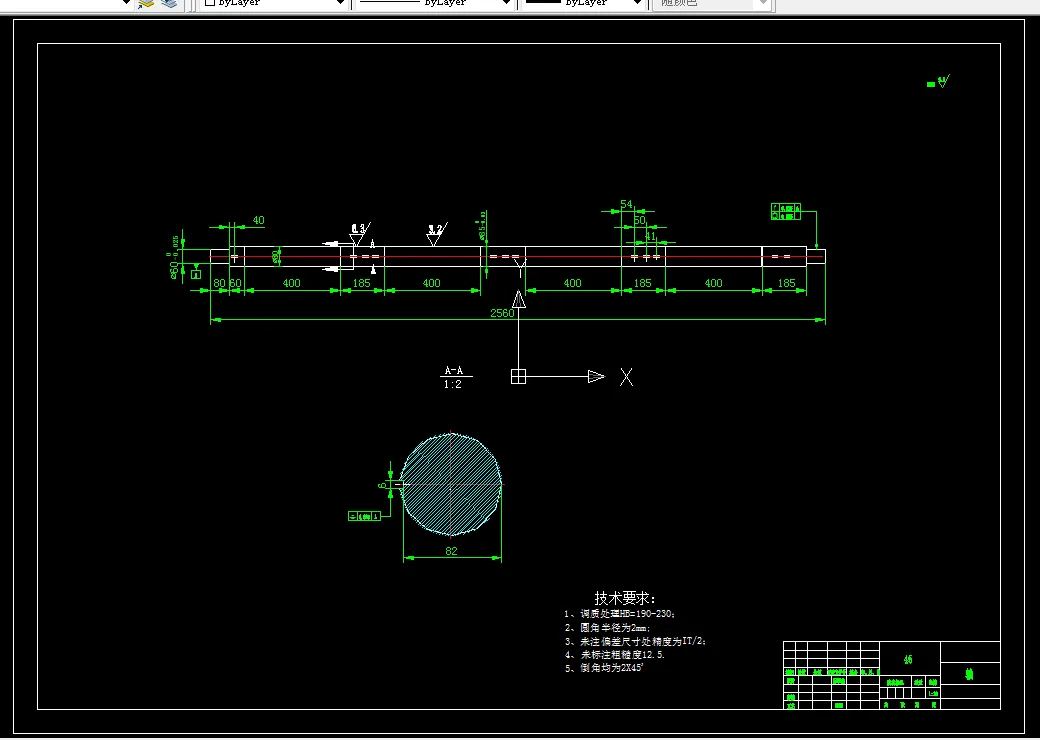Select the 80 length dimension
Image resolution: width=1040 pixels, height=740 pixels.
(219, 283)
